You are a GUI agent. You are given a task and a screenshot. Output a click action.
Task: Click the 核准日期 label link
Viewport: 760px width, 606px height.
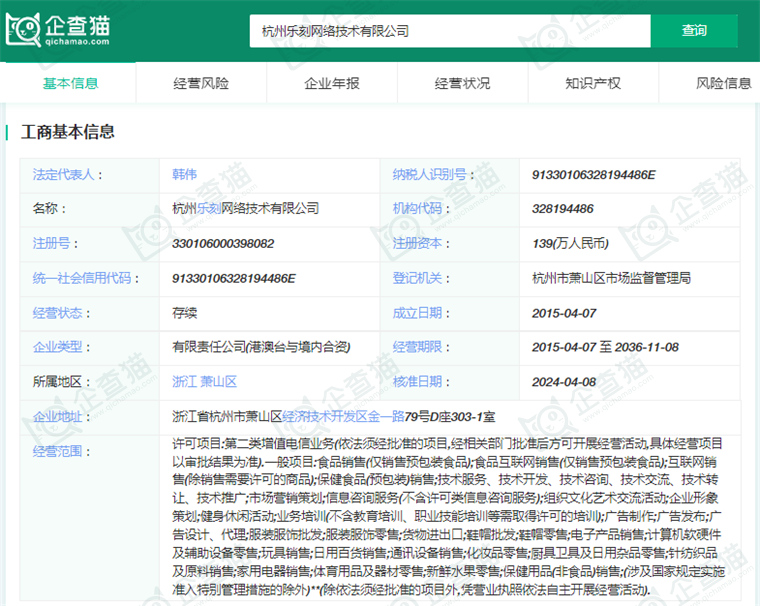click(417, 382)
